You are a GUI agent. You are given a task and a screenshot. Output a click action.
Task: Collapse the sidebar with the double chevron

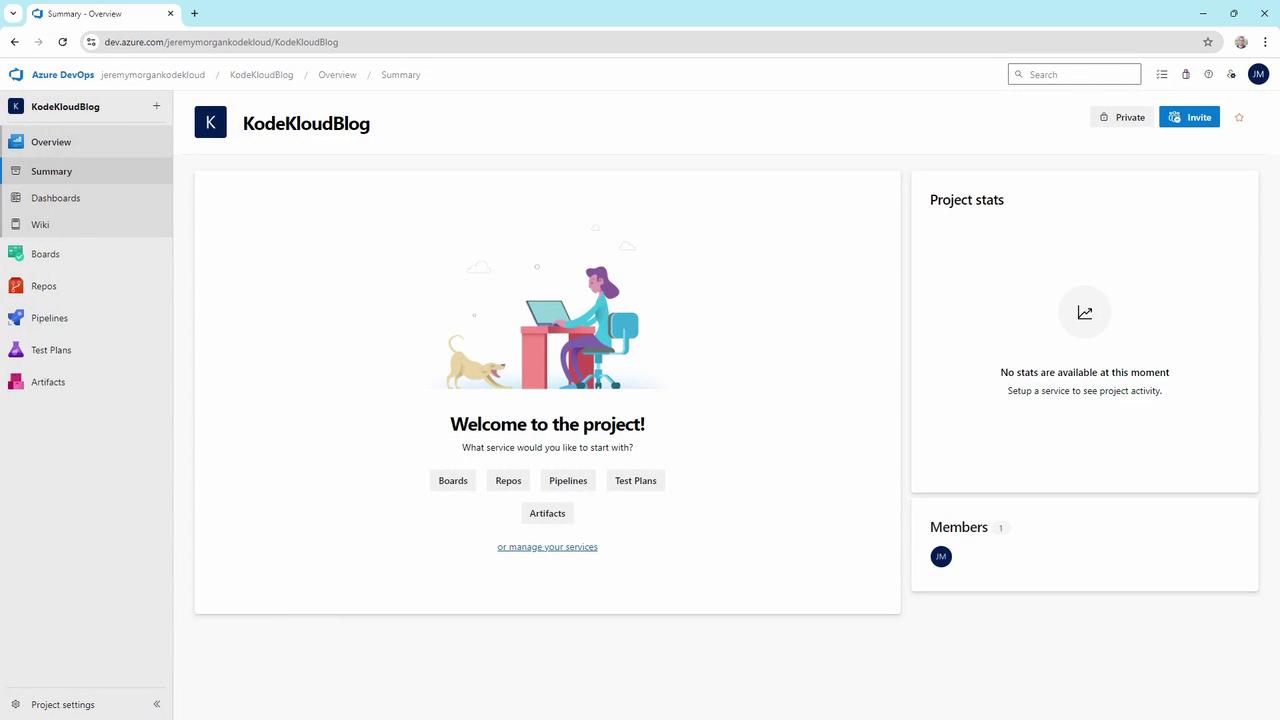click(x=156, y=704)
